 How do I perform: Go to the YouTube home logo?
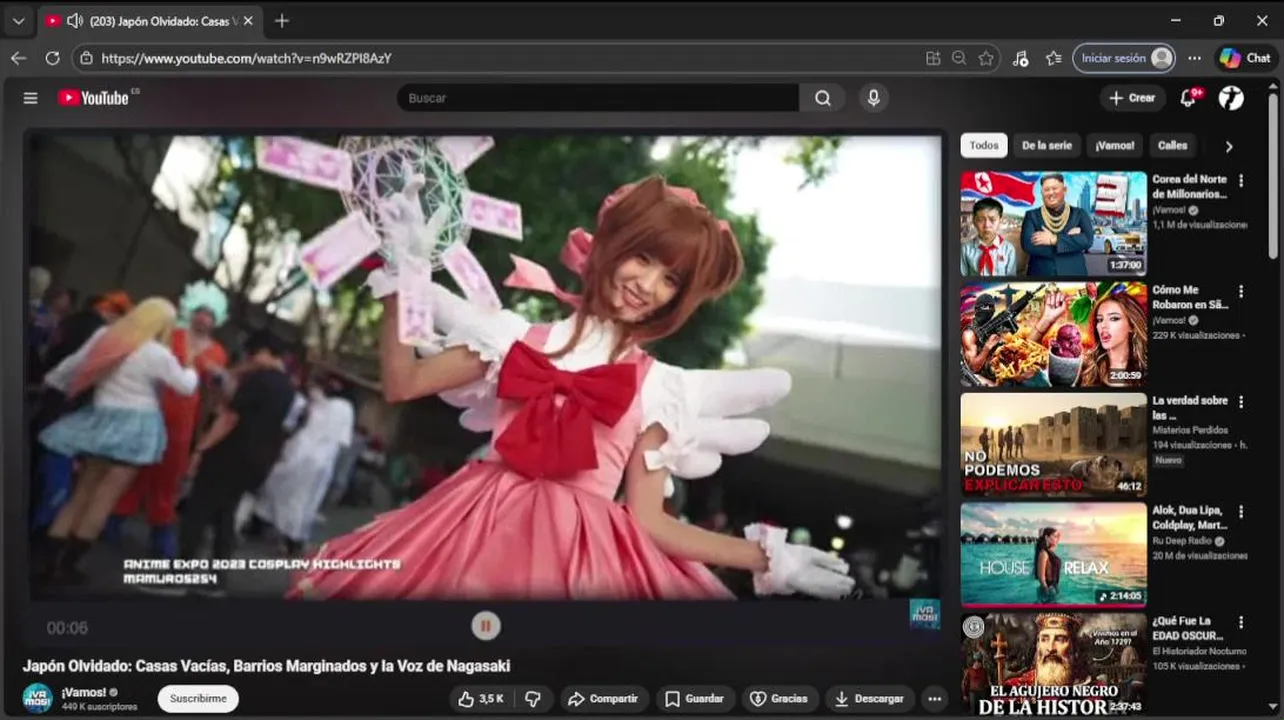coord(94,98)
